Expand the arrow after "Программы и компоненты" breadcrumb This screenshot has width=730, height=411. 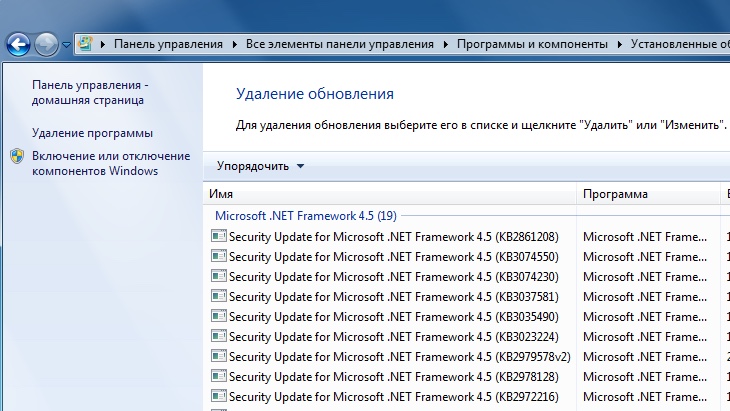[619, 44]
